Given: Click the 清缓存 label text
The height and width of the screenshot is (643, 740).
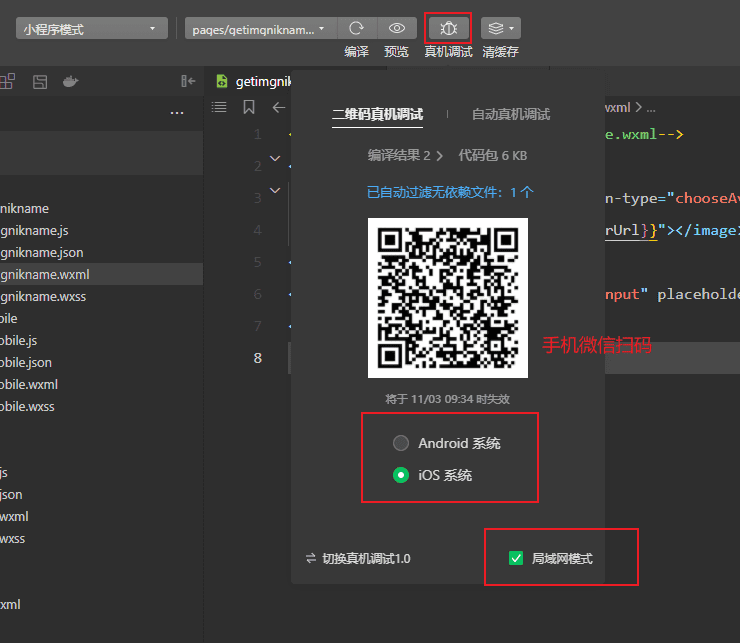Looking at the screenshot, I should click(500, 51).
